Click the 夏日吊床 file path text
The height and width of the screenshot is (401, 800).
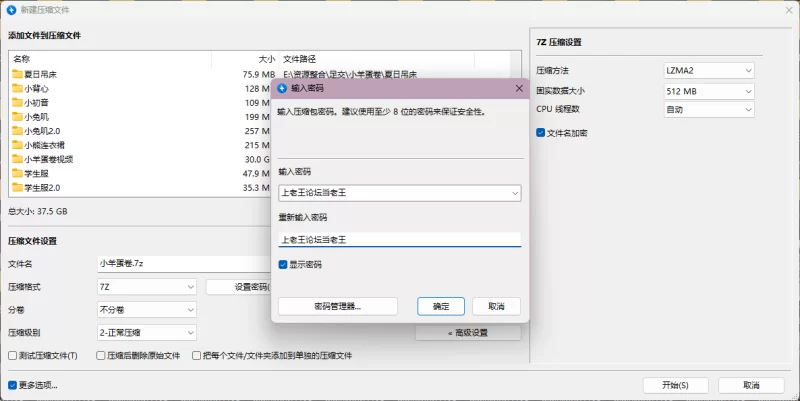350,74
